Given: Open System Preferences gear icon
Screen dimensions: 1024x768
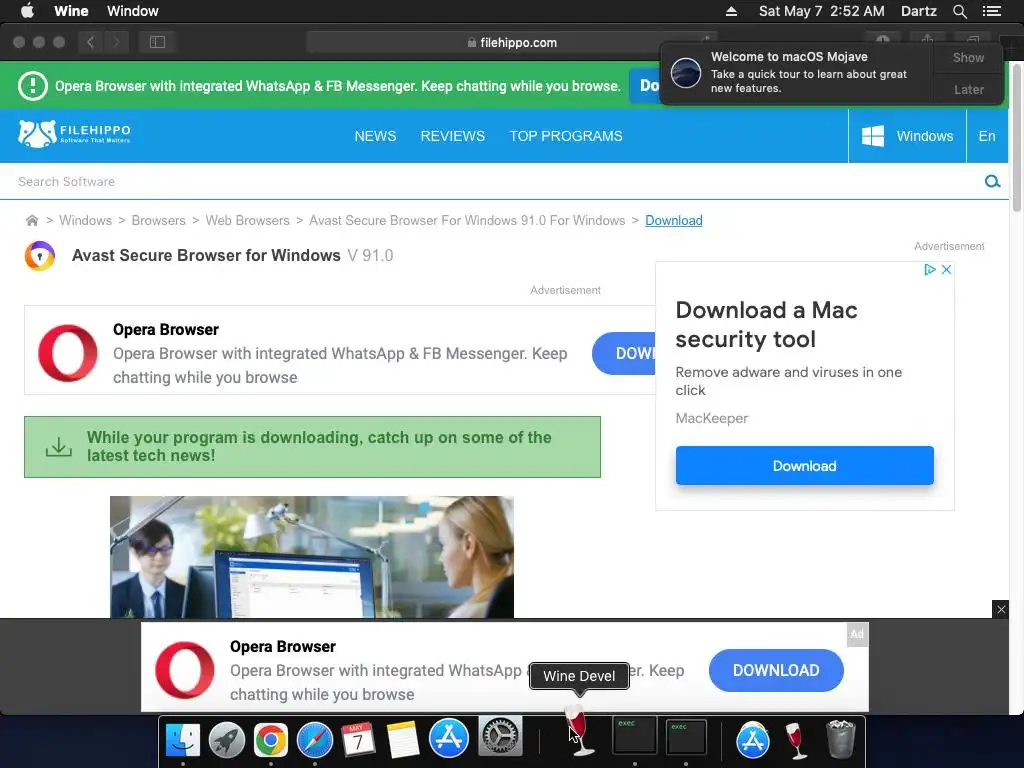Looking at the screenshot, I should (500, 737).
